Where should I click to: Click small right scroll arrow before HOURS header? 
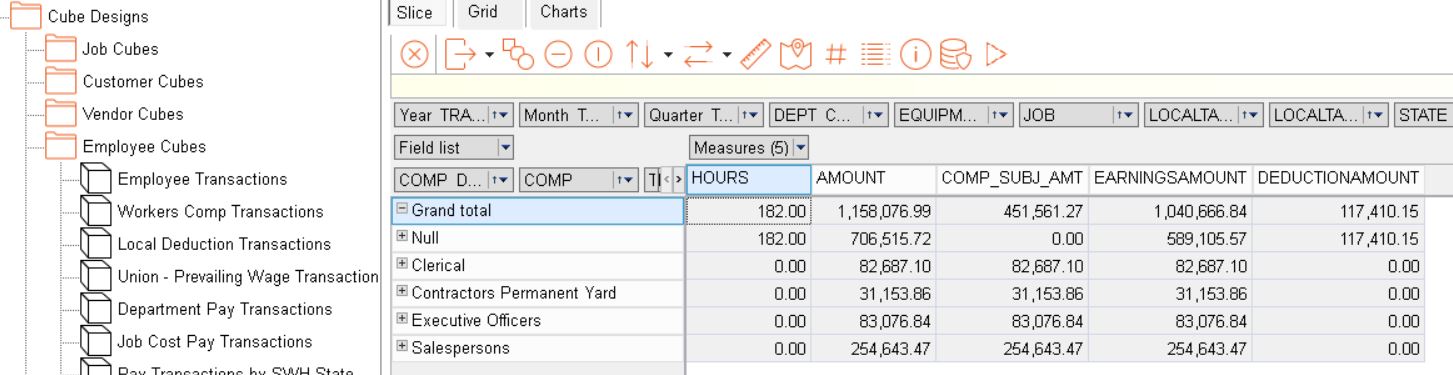click(x=679, y=180)
